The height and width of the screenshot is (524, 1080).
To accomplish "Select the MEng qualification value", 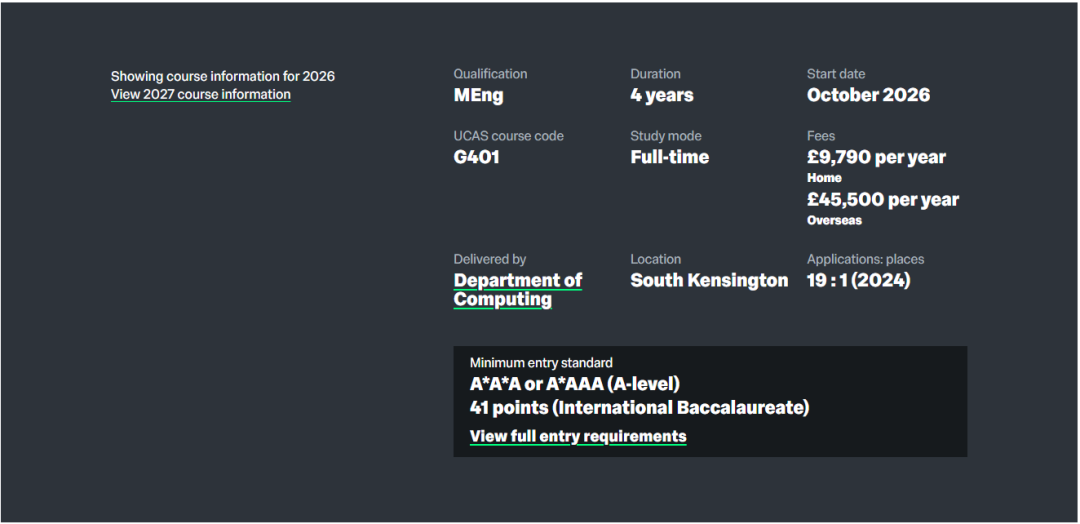I will point(478,96).
